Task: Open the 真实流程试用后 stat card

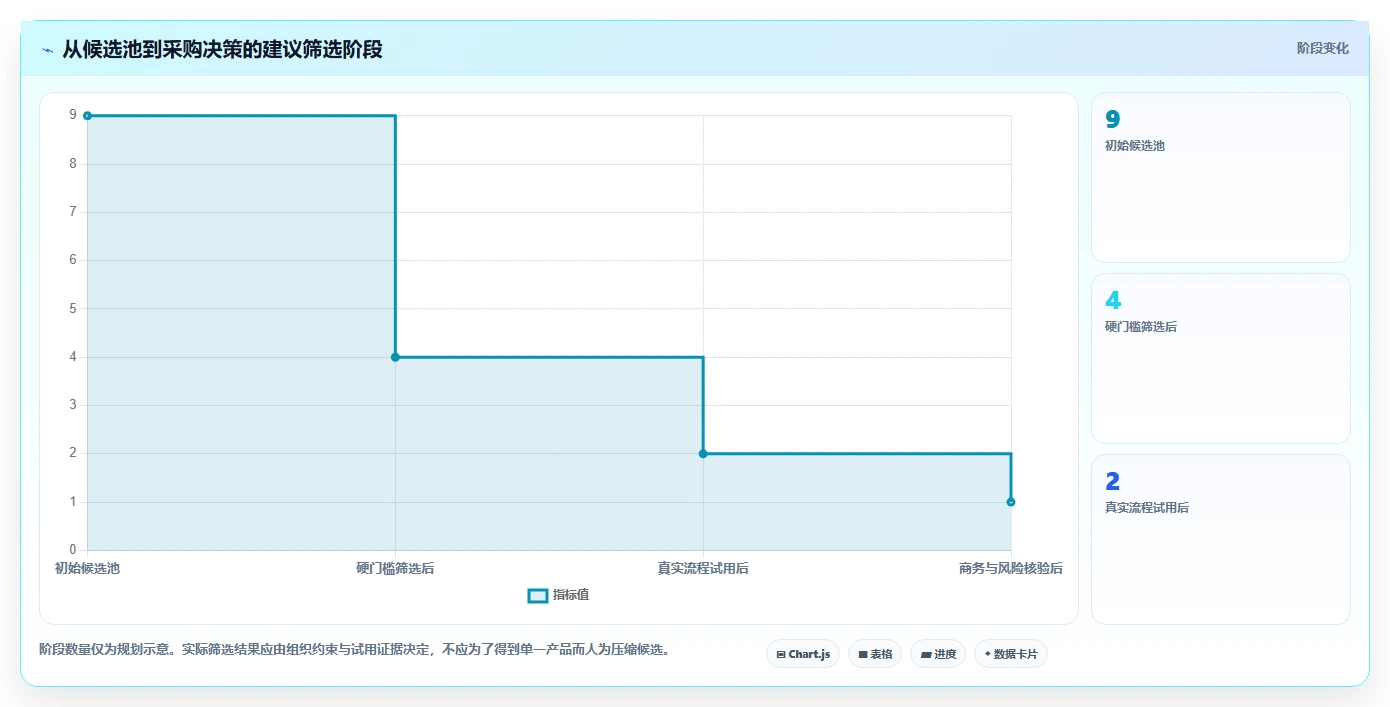Action: coord(1221,539)
